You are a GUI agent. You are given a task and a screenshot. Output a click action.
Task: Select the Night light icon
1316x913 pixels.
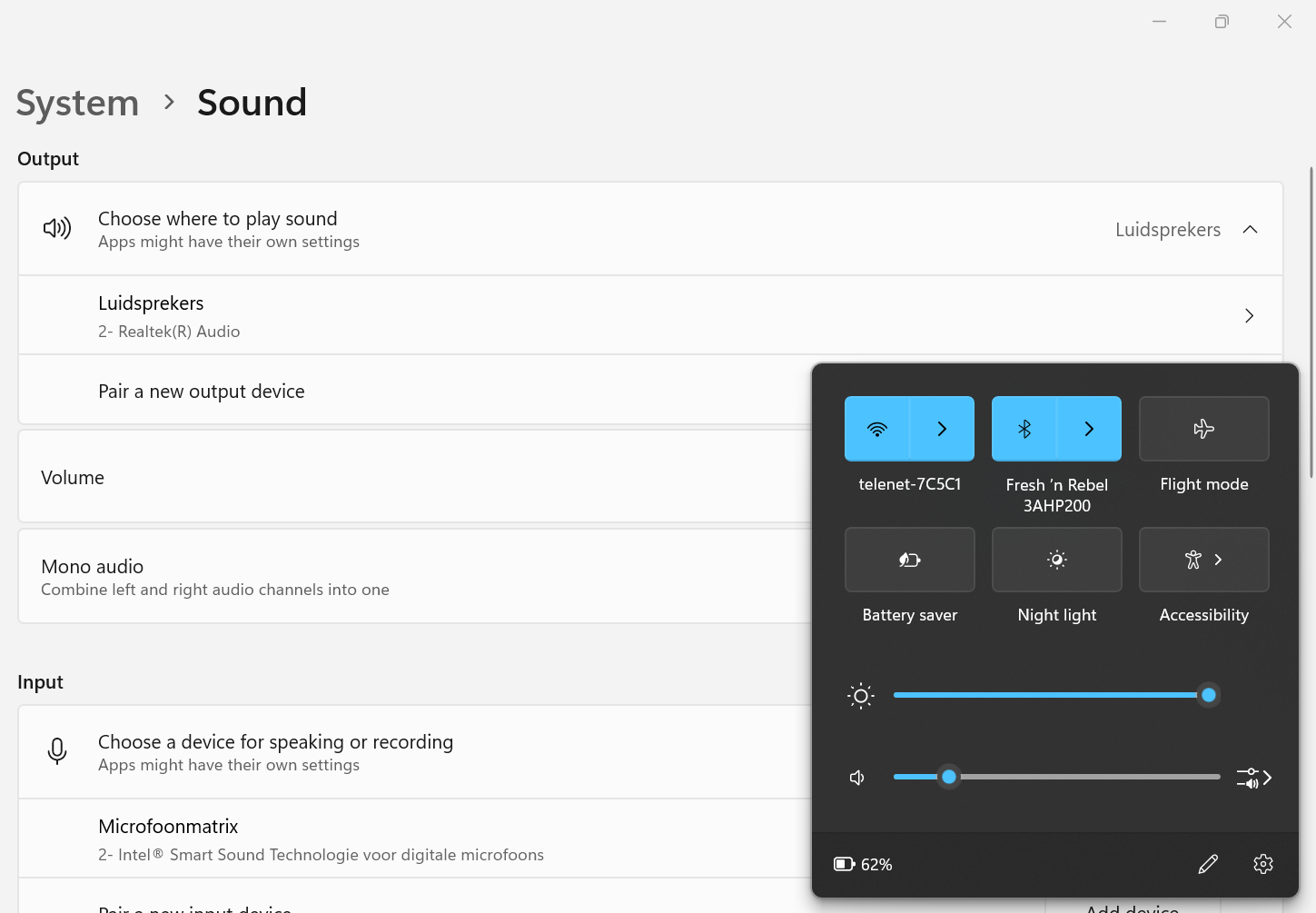point(1056,560)
